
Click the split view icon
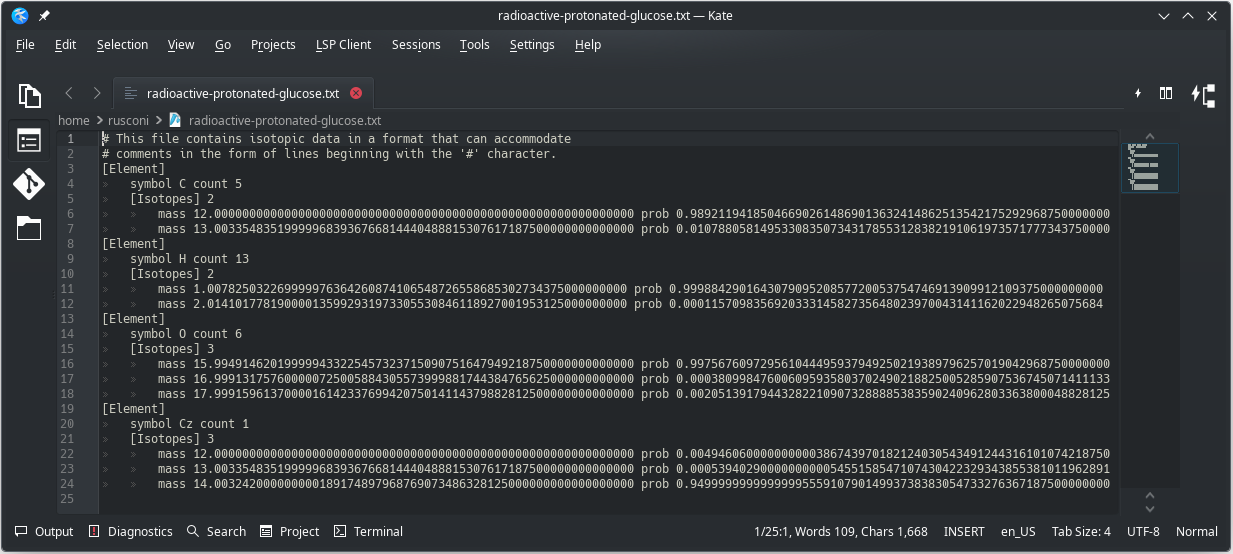1166,94
